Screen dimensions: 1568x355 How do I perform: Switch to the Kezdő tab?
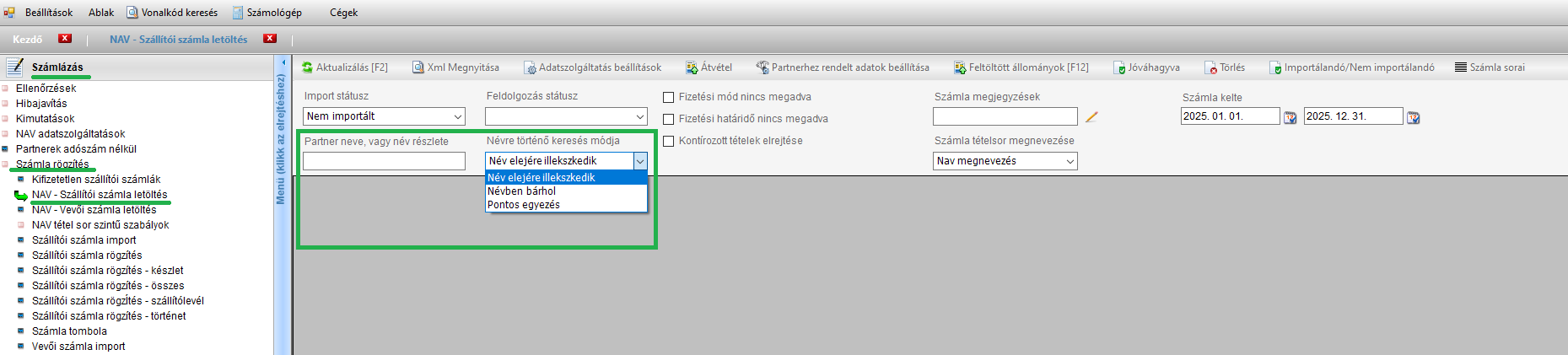(27, 40)
